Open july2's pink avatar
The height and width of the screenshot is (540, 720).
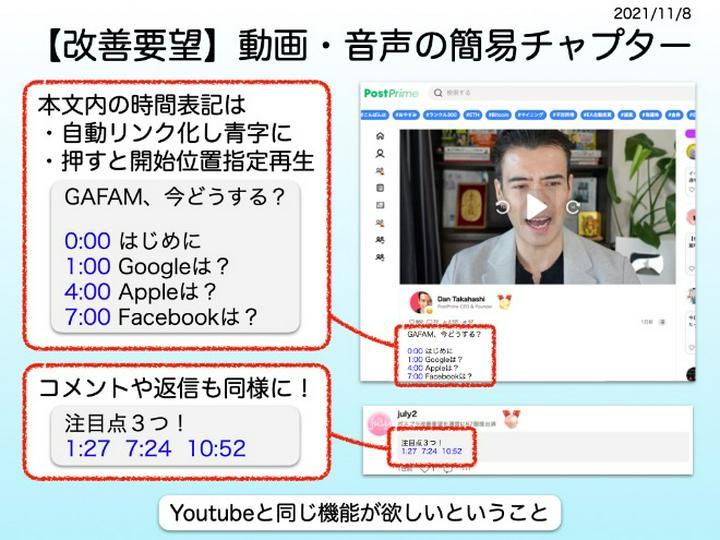pos(380,424)
